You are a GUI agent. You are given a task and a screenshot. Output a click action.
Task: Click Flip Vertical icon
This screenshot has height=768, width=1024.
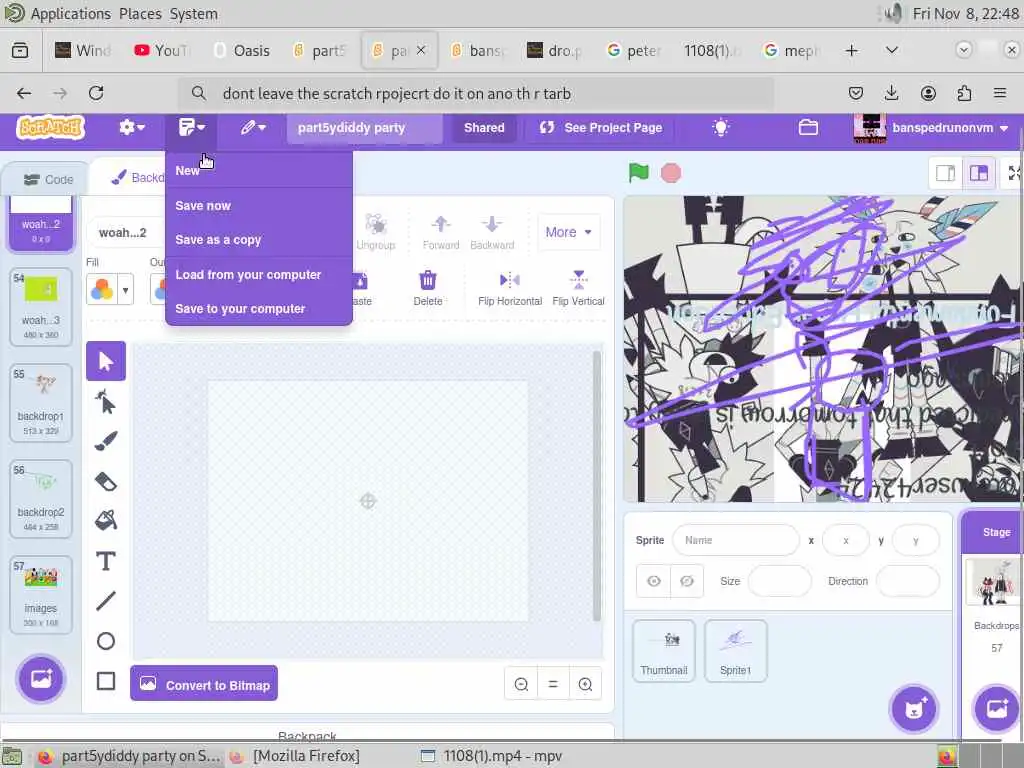(579, 287)
